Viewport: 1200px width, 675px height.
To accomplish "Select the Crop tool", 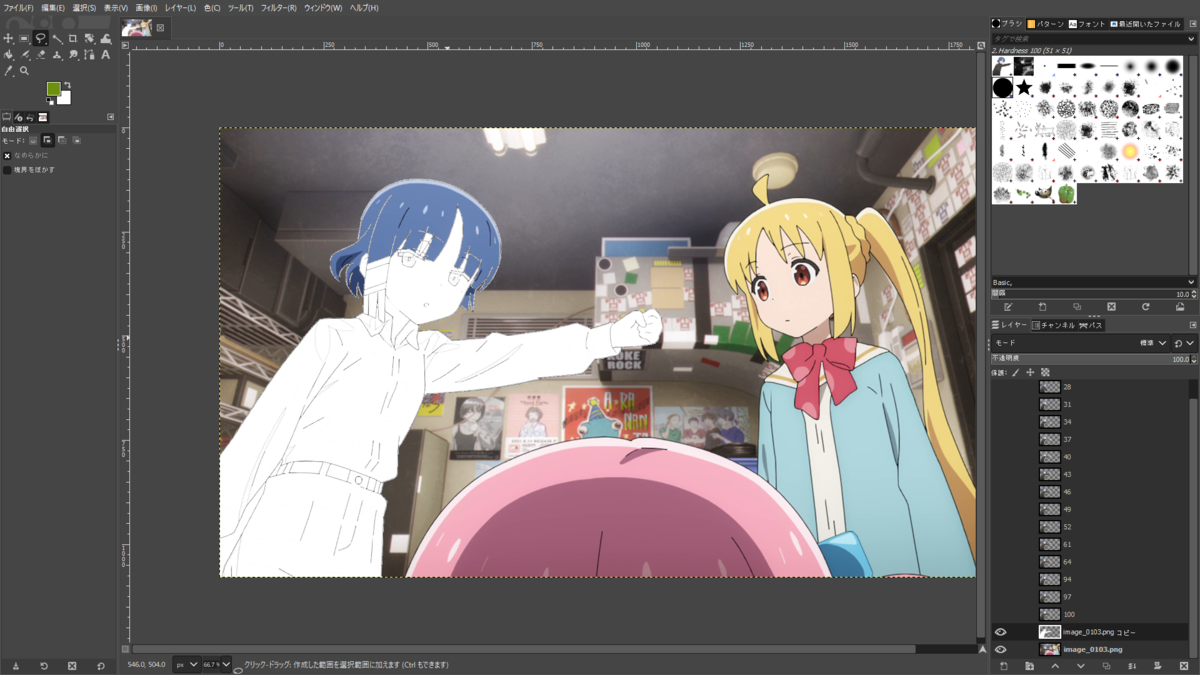I will (73, 39).
